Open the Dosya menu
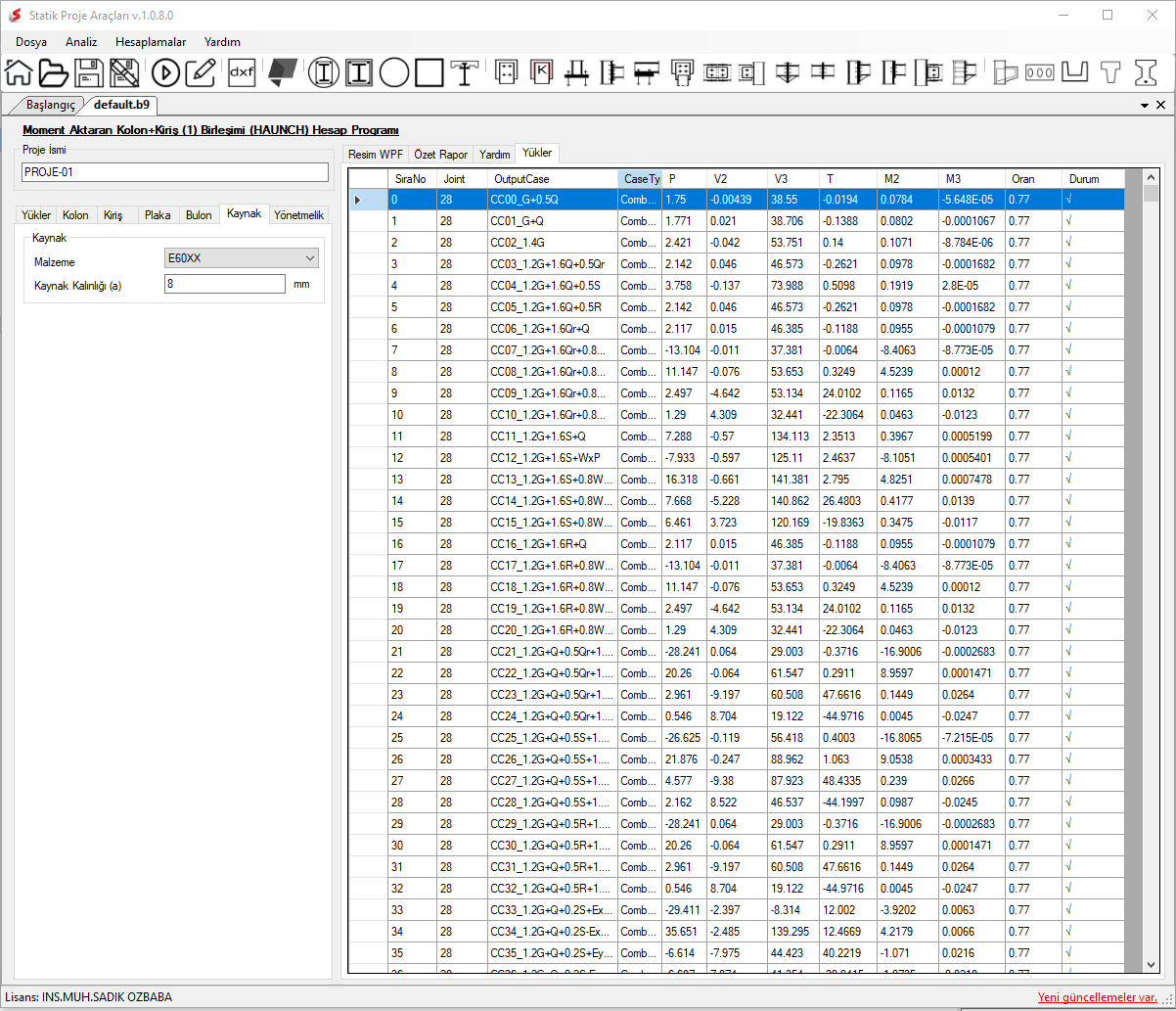The height and width of the screenshot is (1011, 1176). tap(31, 42)
